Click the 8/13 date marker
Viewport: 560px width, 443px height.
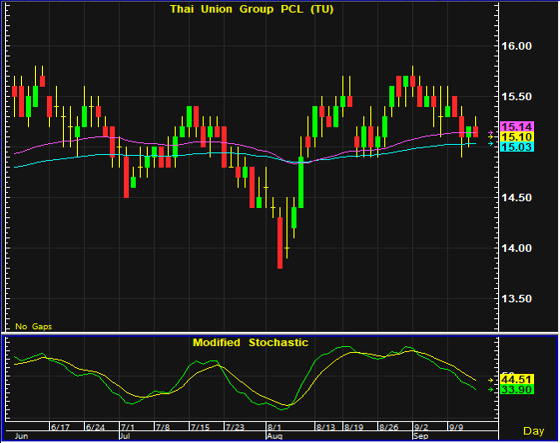326,427
